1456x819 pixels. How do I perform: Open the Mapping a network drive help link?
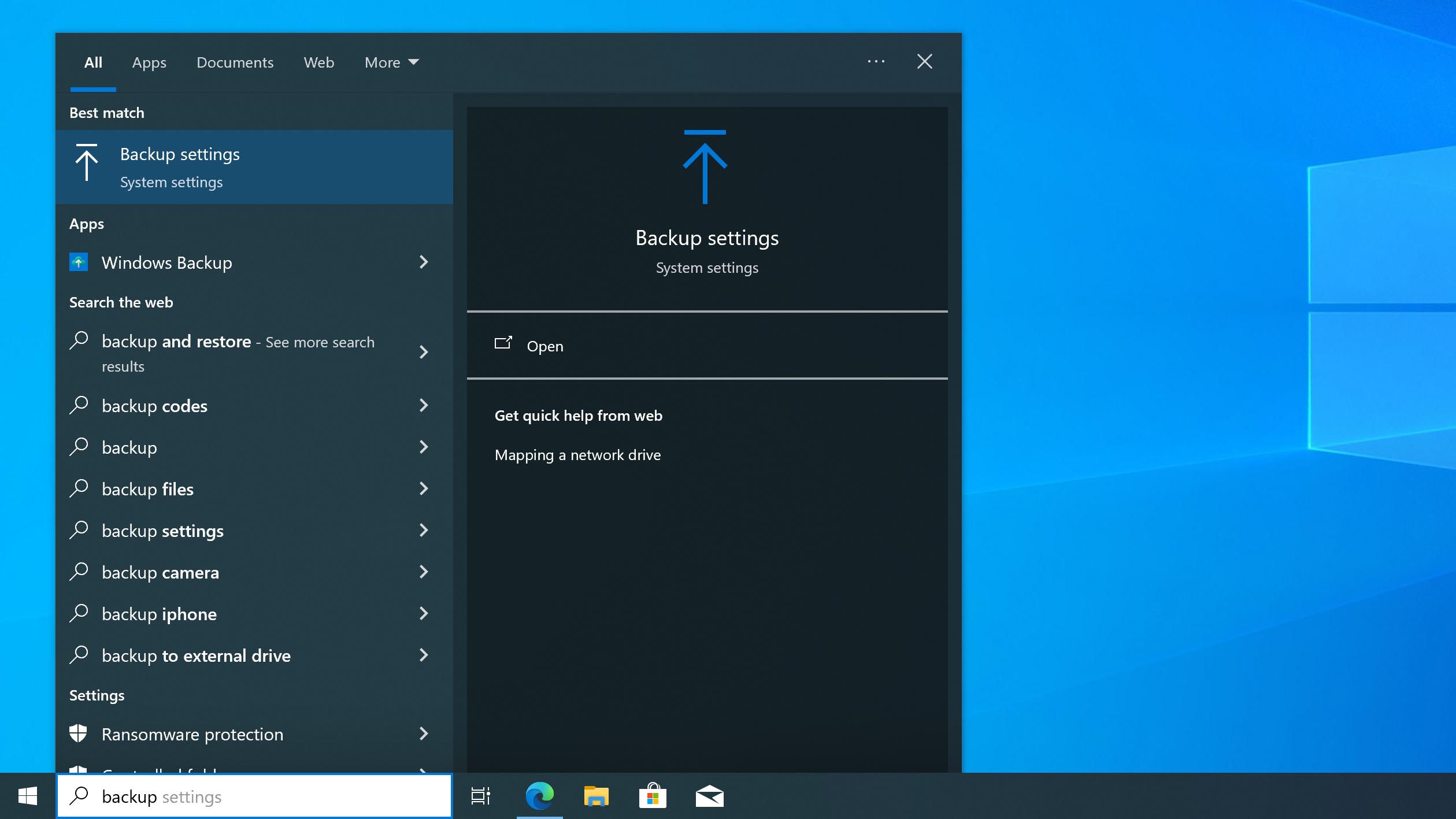pos(577,455)
